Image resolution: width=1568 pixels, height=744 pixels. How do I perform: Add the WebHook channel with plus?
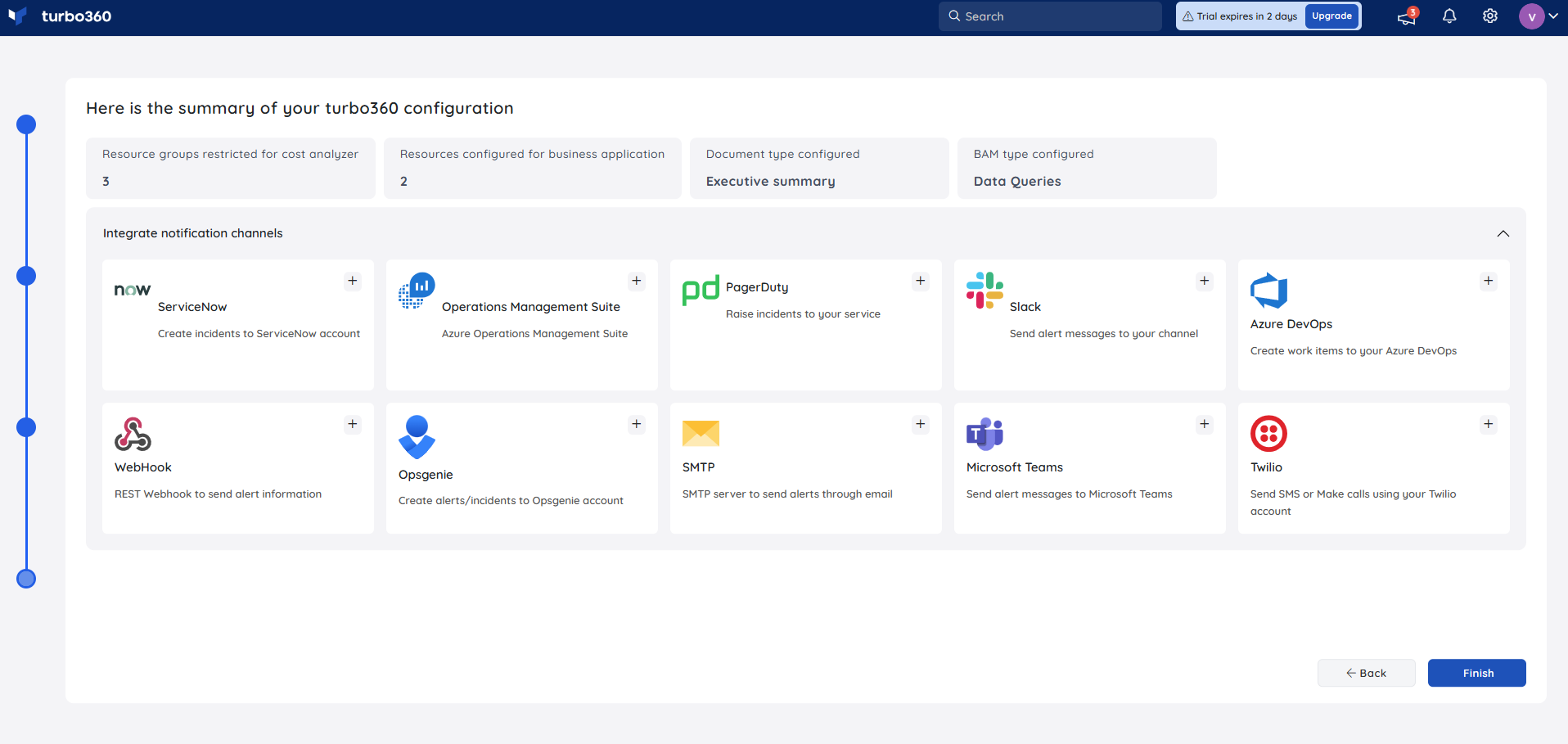tap(353, 424)
